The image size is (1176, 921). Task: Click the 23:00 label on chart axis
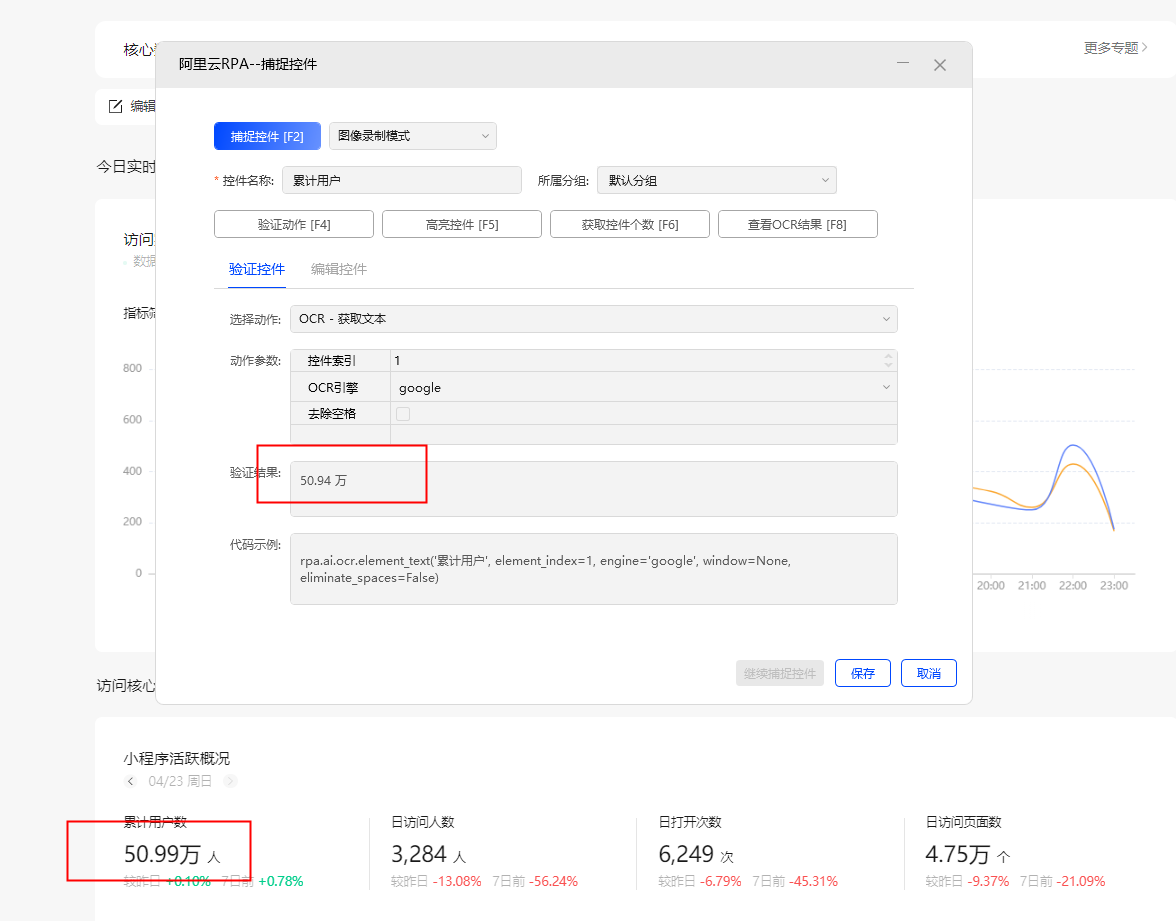1114,586
